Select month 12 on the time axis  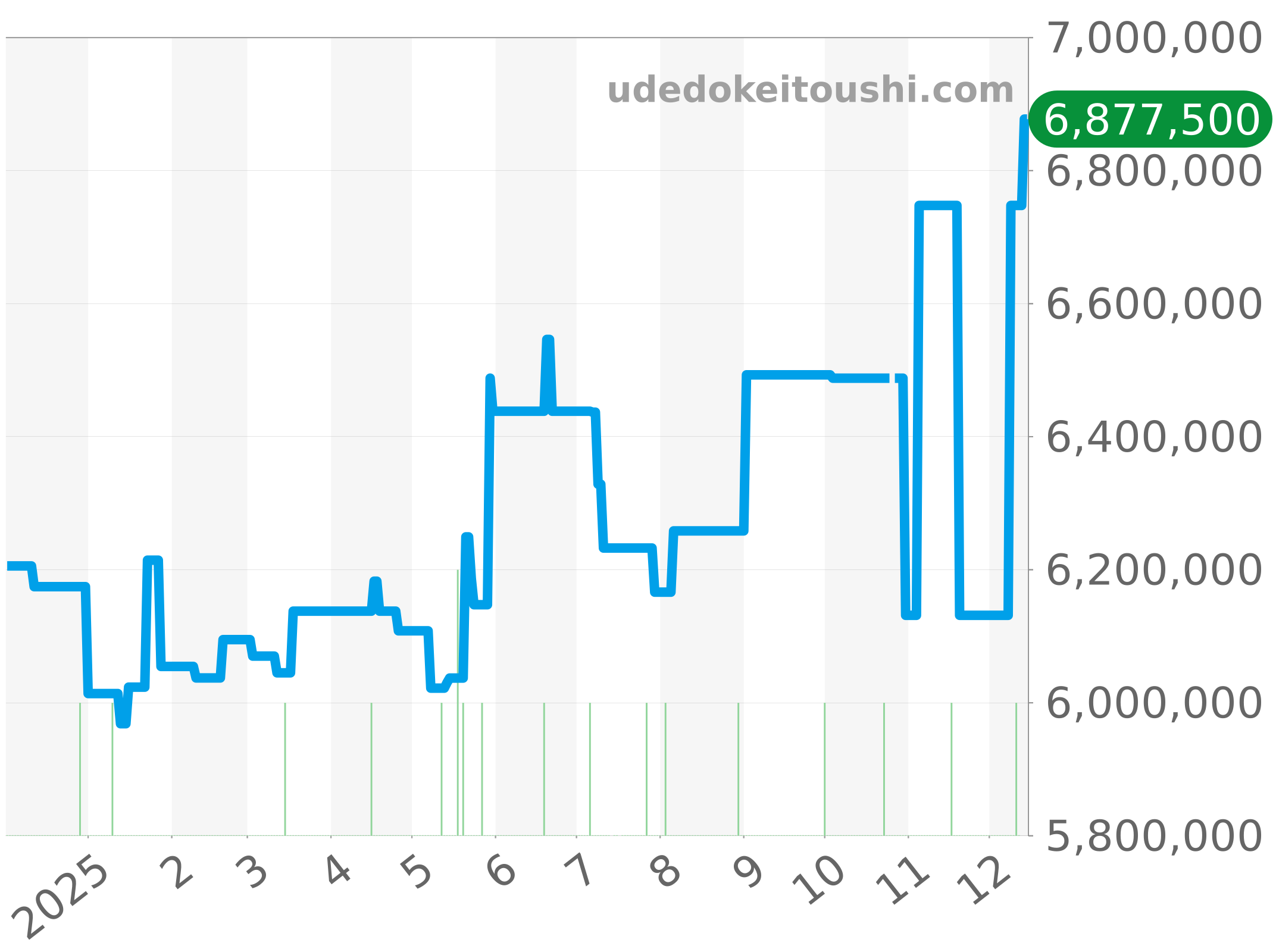coord(984,880)
